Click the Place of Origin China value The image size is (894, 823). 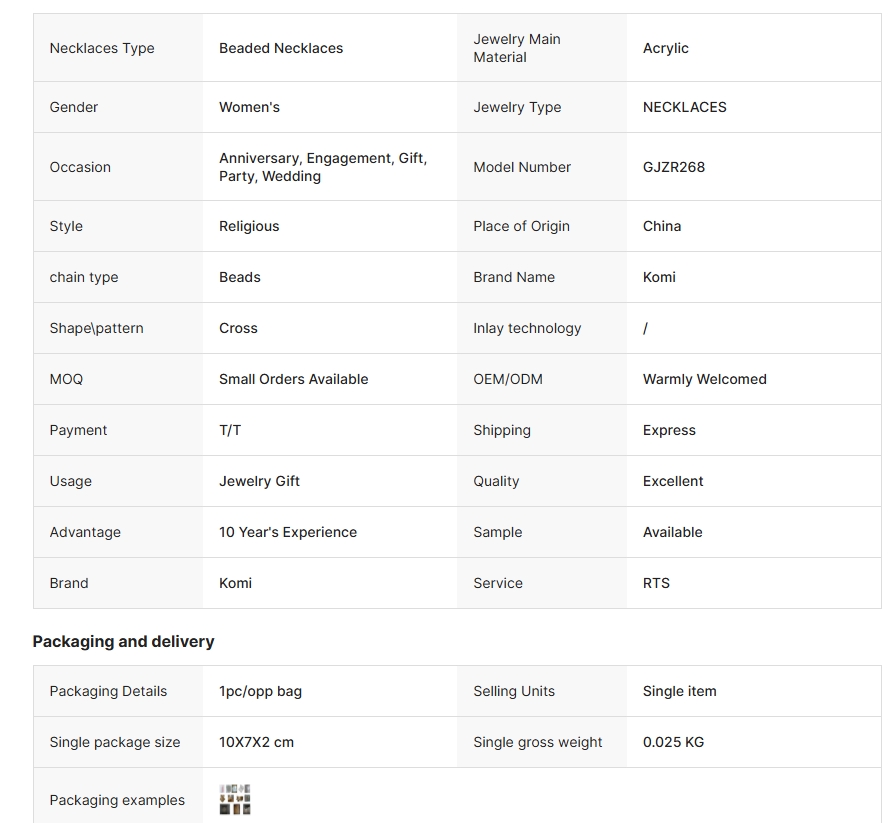tap(661, 226)
